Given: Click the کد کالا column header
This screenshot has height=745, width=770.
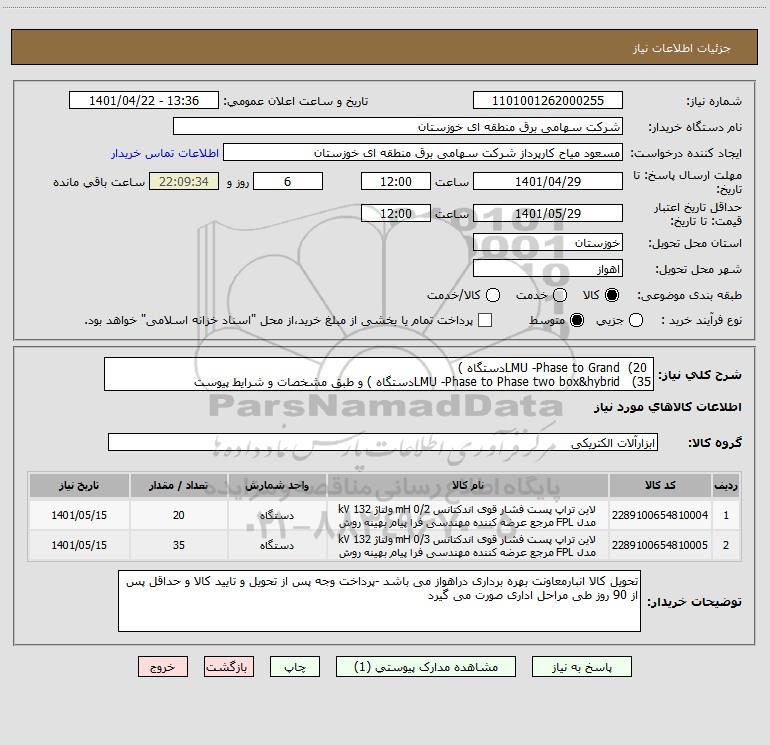Looking at the screenshot, I should click(x=660, y=485).
